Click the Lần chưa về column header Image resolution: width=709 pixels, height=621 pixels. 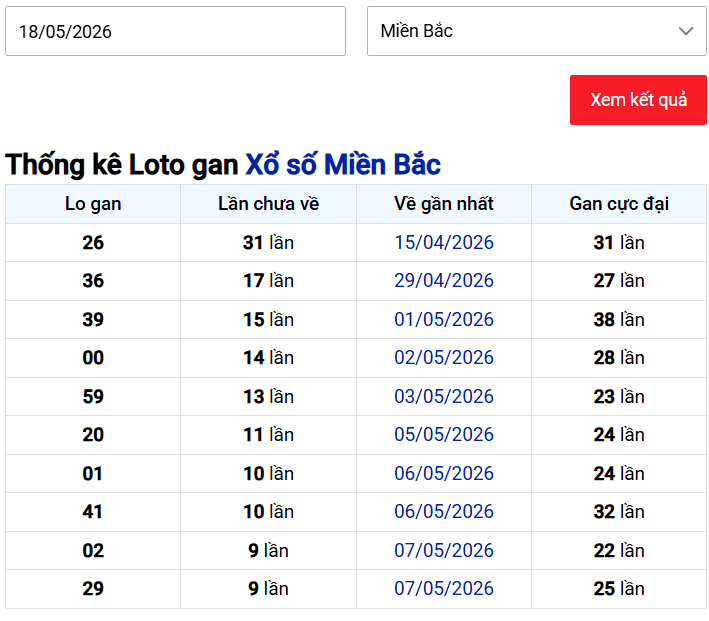(x=269, y=204)
